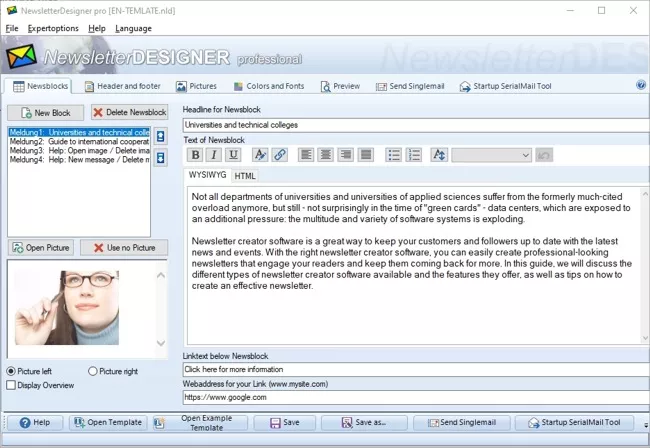Insert a bulleted list

point(393,155)
